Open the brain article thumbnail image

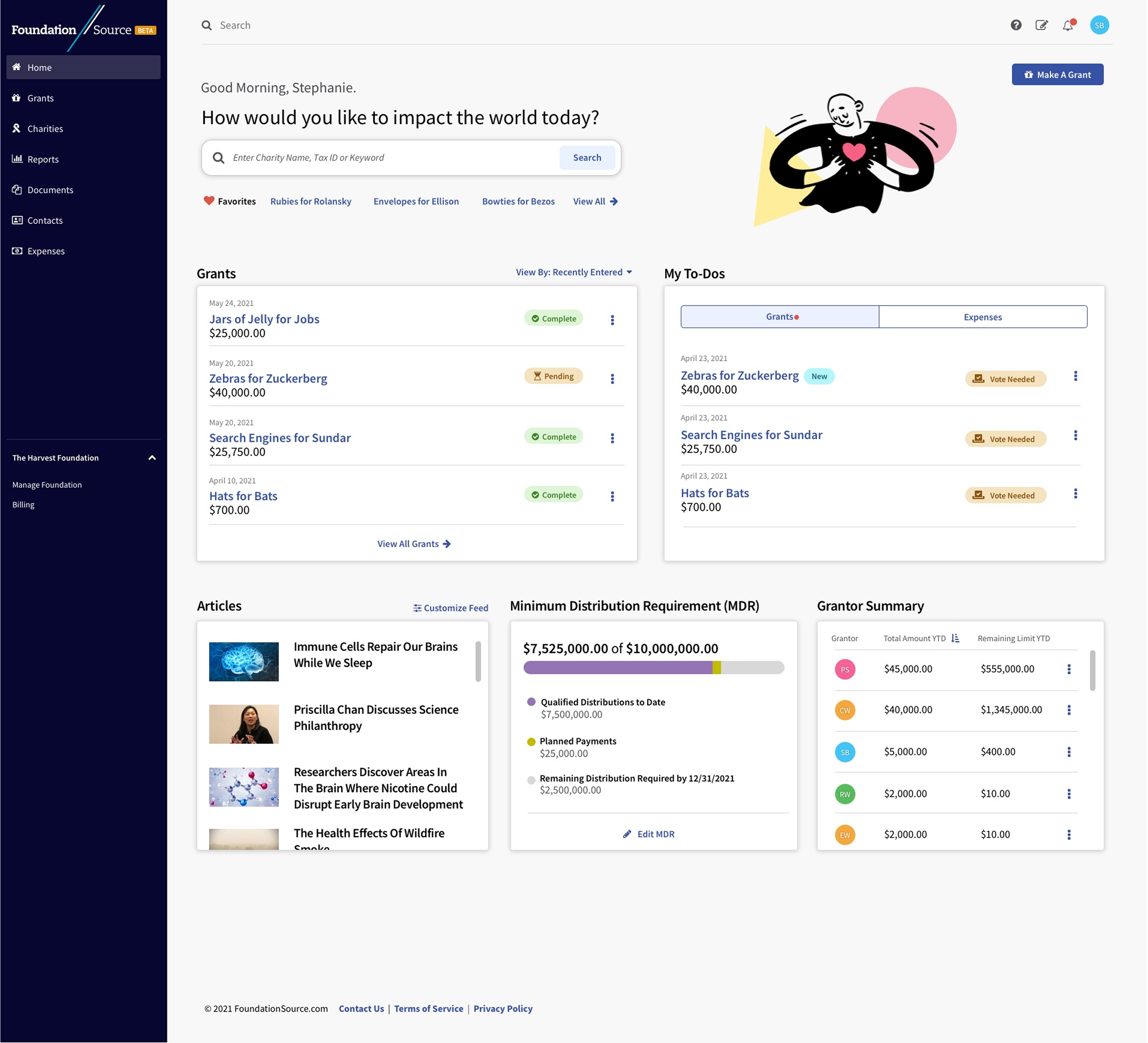244,662
